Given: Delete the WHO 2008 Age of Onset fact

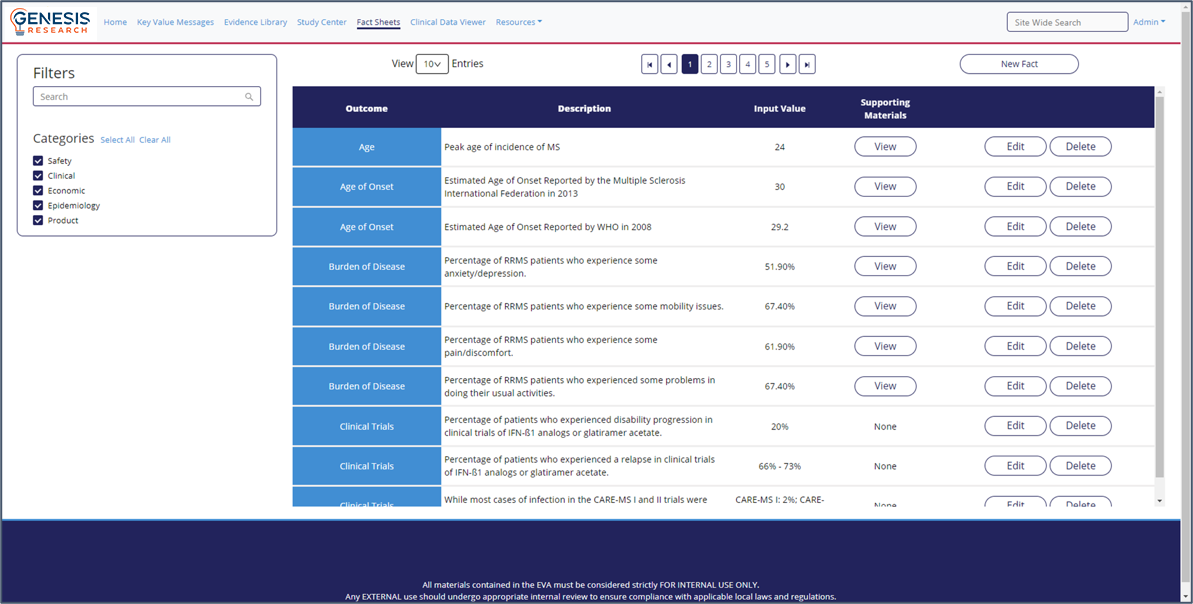Looking at the screenshot, I should tap(1080, 227).
